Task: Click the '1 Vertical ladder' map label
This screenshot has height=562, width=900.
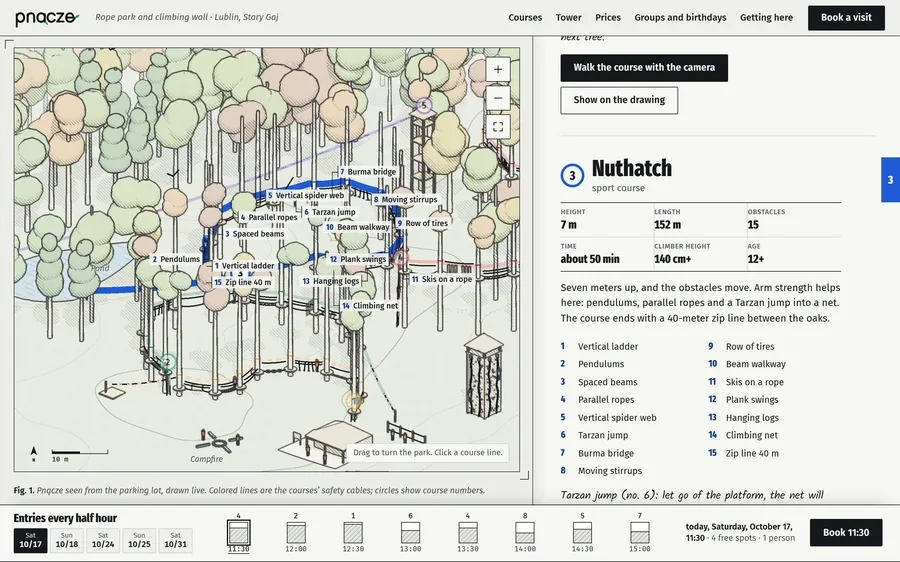Action: pos(245,266)
